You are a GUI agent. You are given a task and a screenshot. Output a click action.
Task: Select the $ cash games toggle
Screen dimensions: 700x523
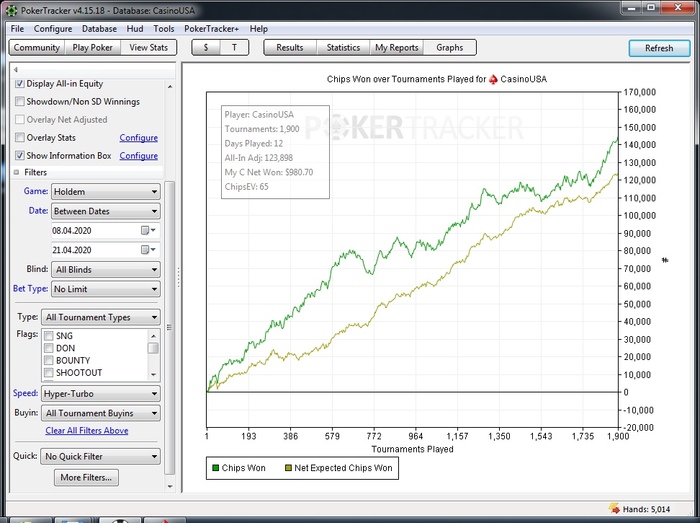(206, 47)
